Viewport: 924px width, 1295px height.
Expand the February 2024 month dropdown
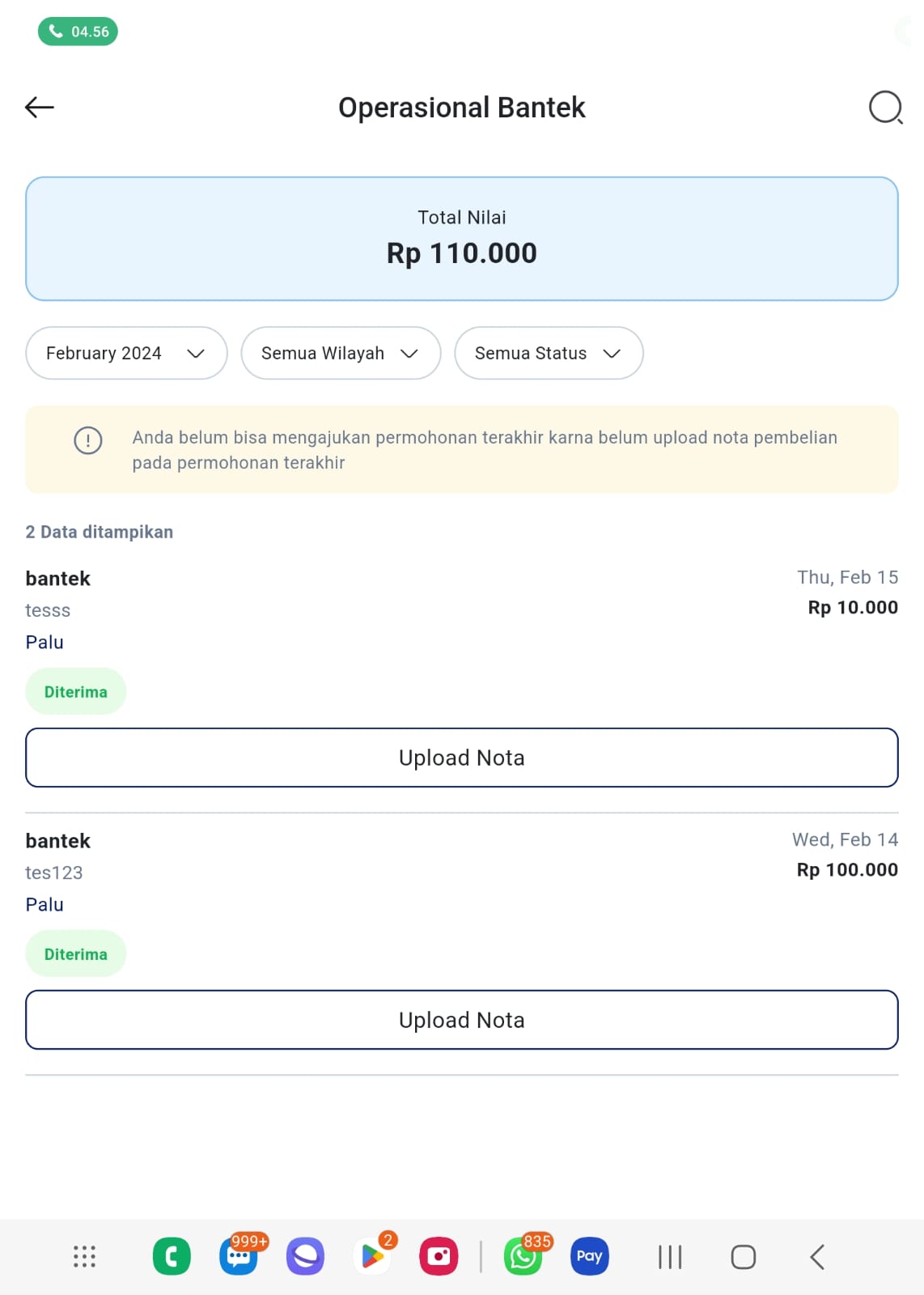point(126,353)
